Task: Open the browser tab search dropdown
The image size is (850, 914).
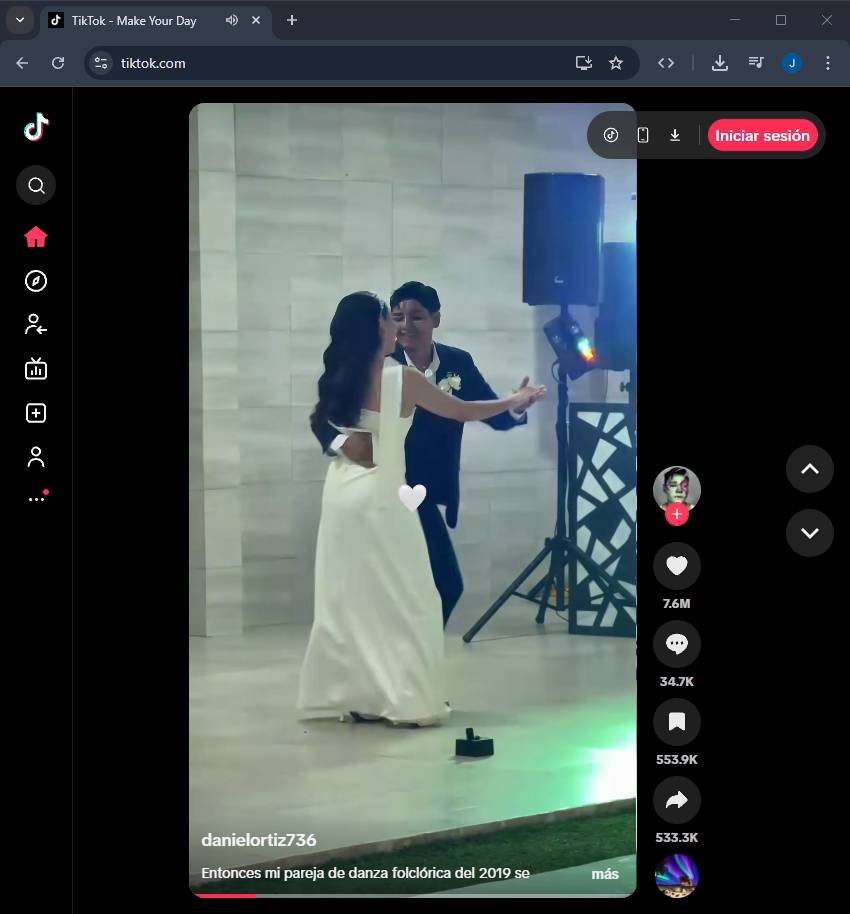Action: point(19,20)
